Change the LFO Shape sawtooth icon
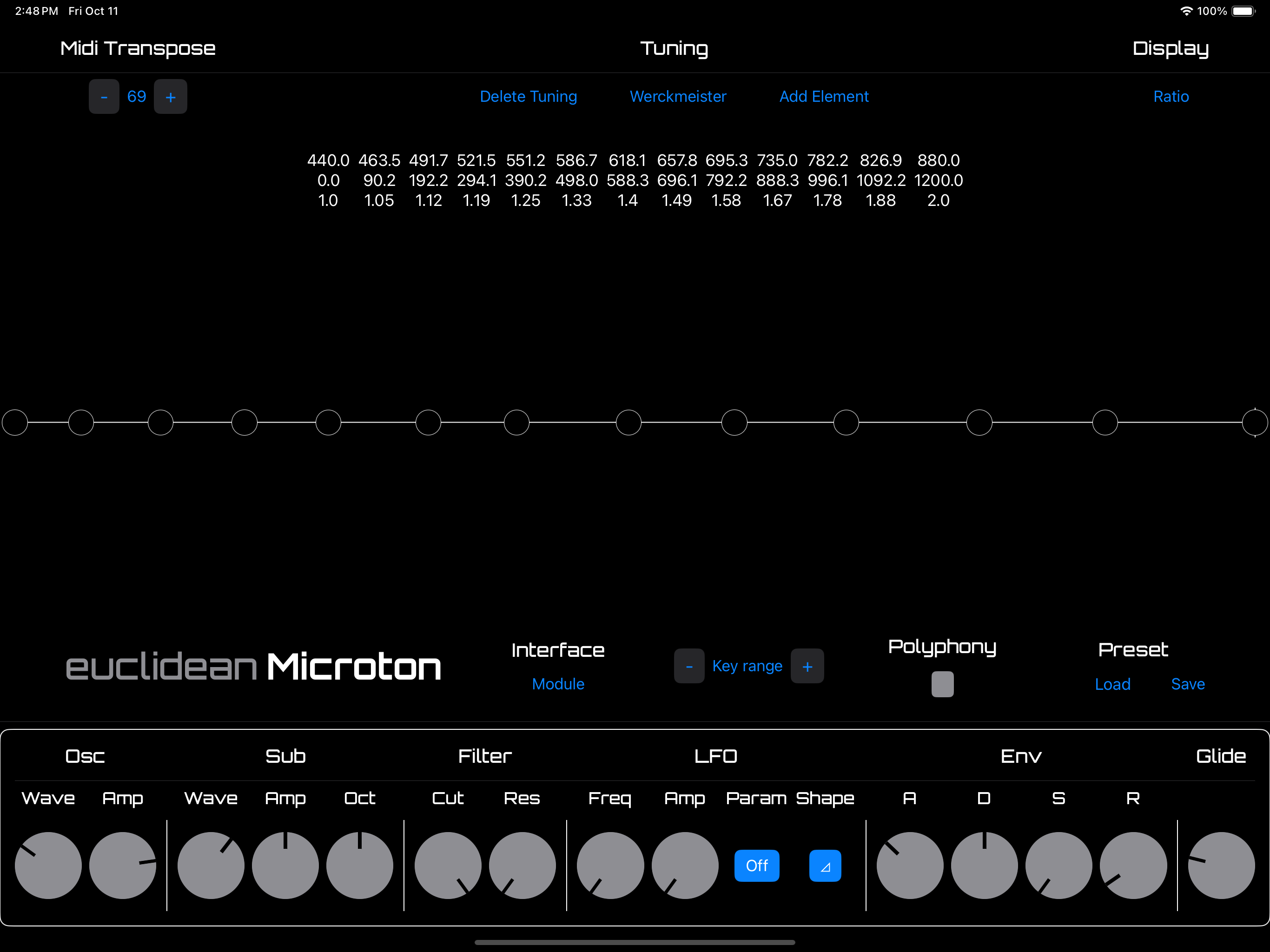This screenshot has height=952, width=1270. 825,865
